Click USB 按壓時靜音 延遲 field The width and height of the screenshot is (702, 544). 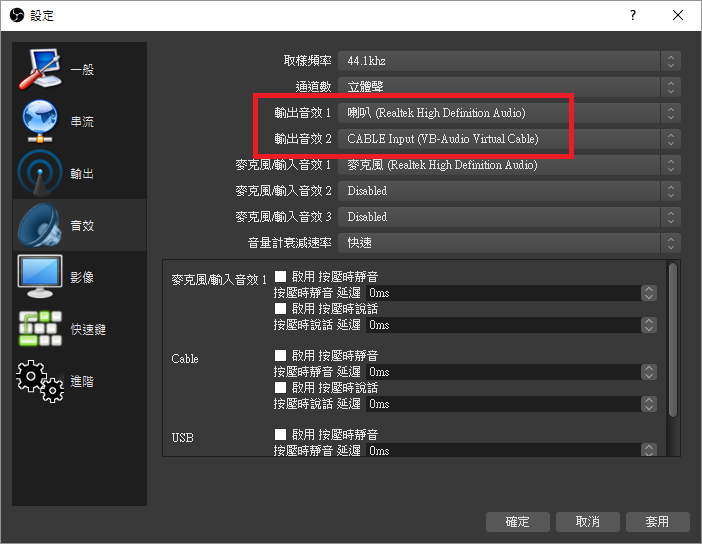point(504,450)
